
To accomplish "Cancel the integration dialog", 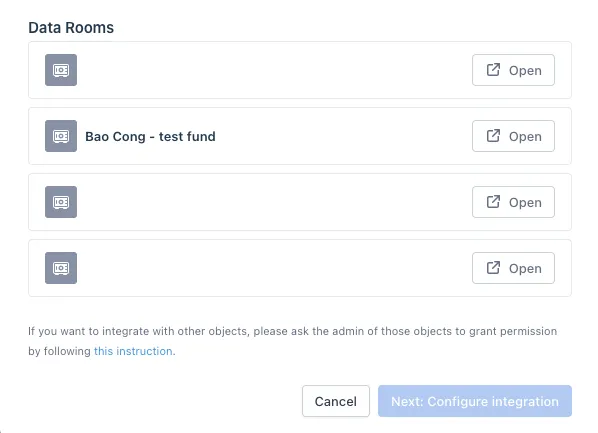I will [336, 401].
